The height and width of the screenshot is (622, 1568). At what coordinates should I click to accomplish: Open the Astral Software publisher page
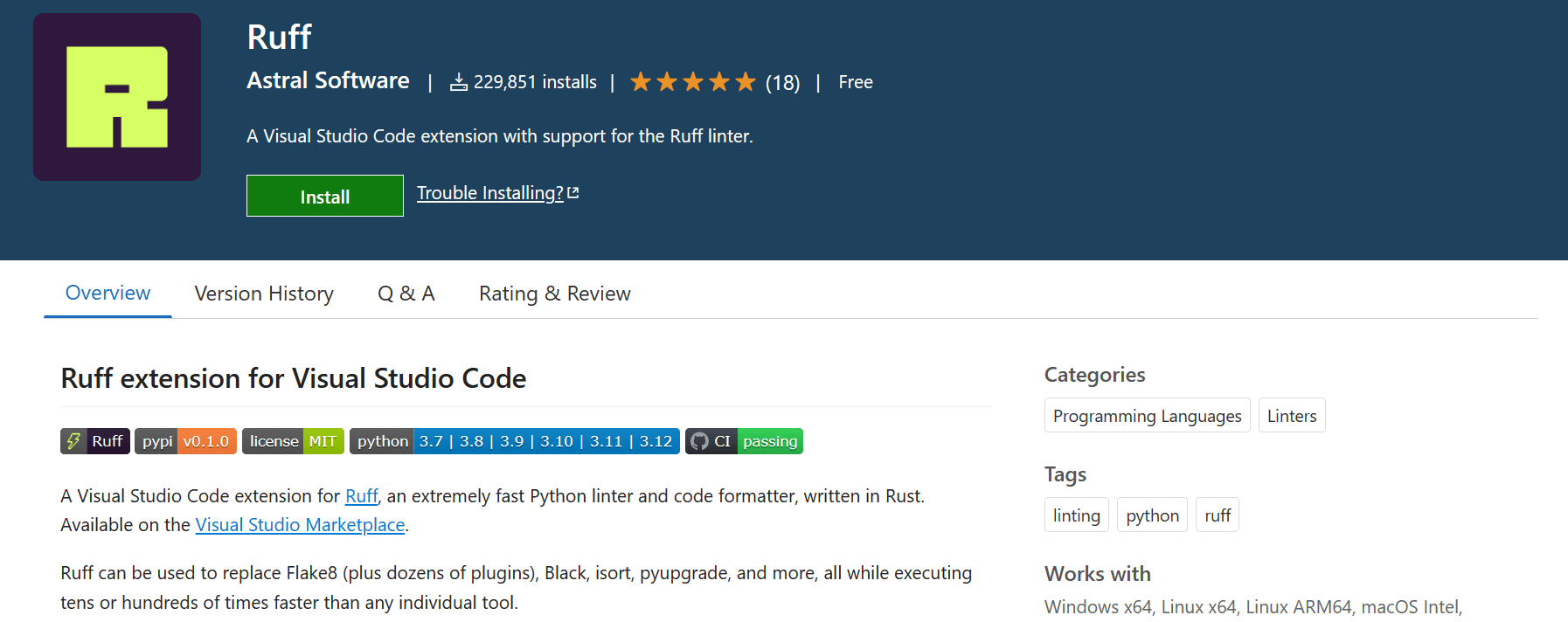(x=328, y=80)
